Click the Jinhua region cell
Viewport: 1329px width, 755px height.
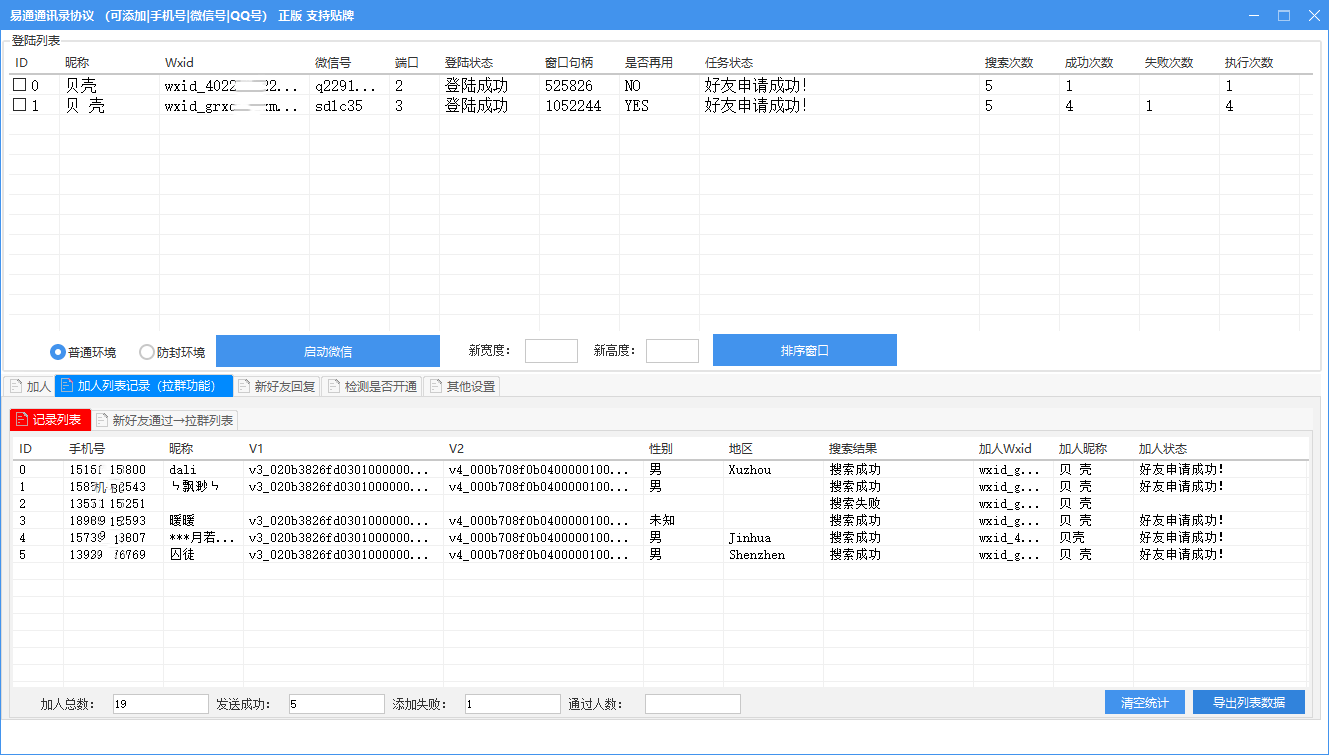[750, 537]
